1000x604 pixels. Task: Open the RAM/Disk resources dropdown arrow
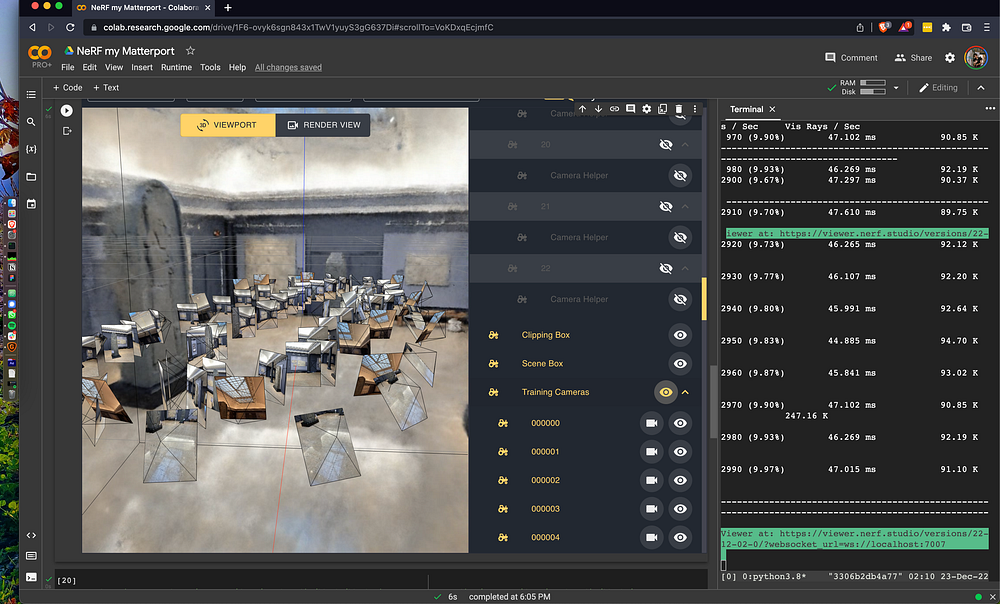point(896,88)
